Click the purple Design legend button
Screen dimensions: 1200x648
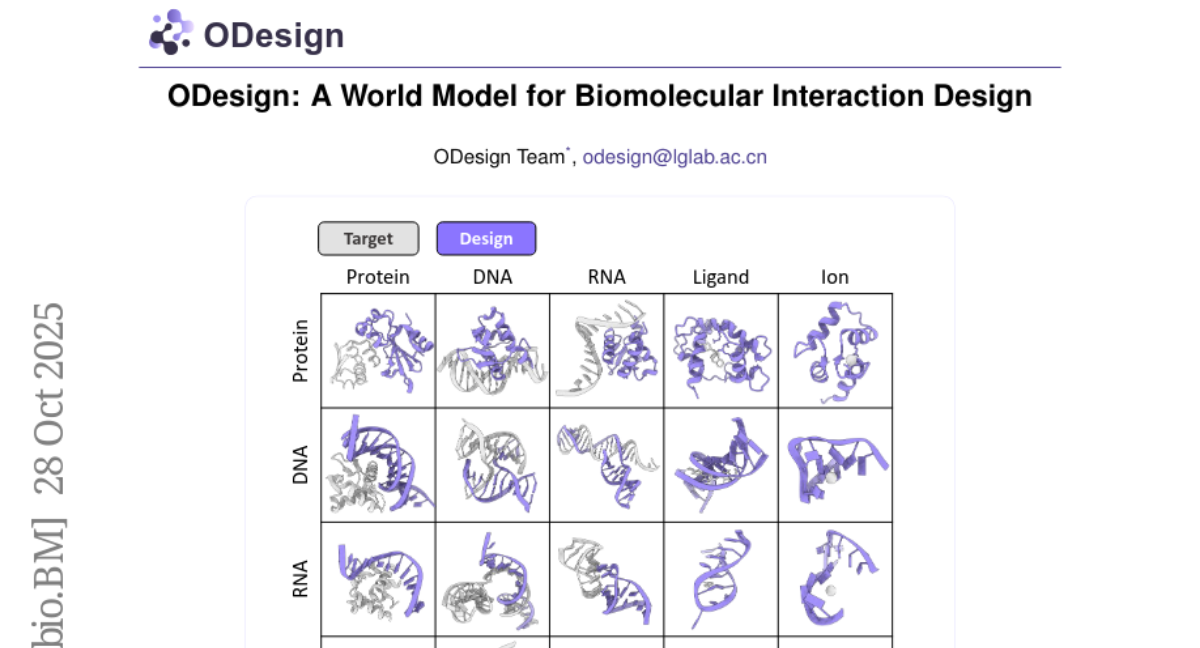[486, 239]
